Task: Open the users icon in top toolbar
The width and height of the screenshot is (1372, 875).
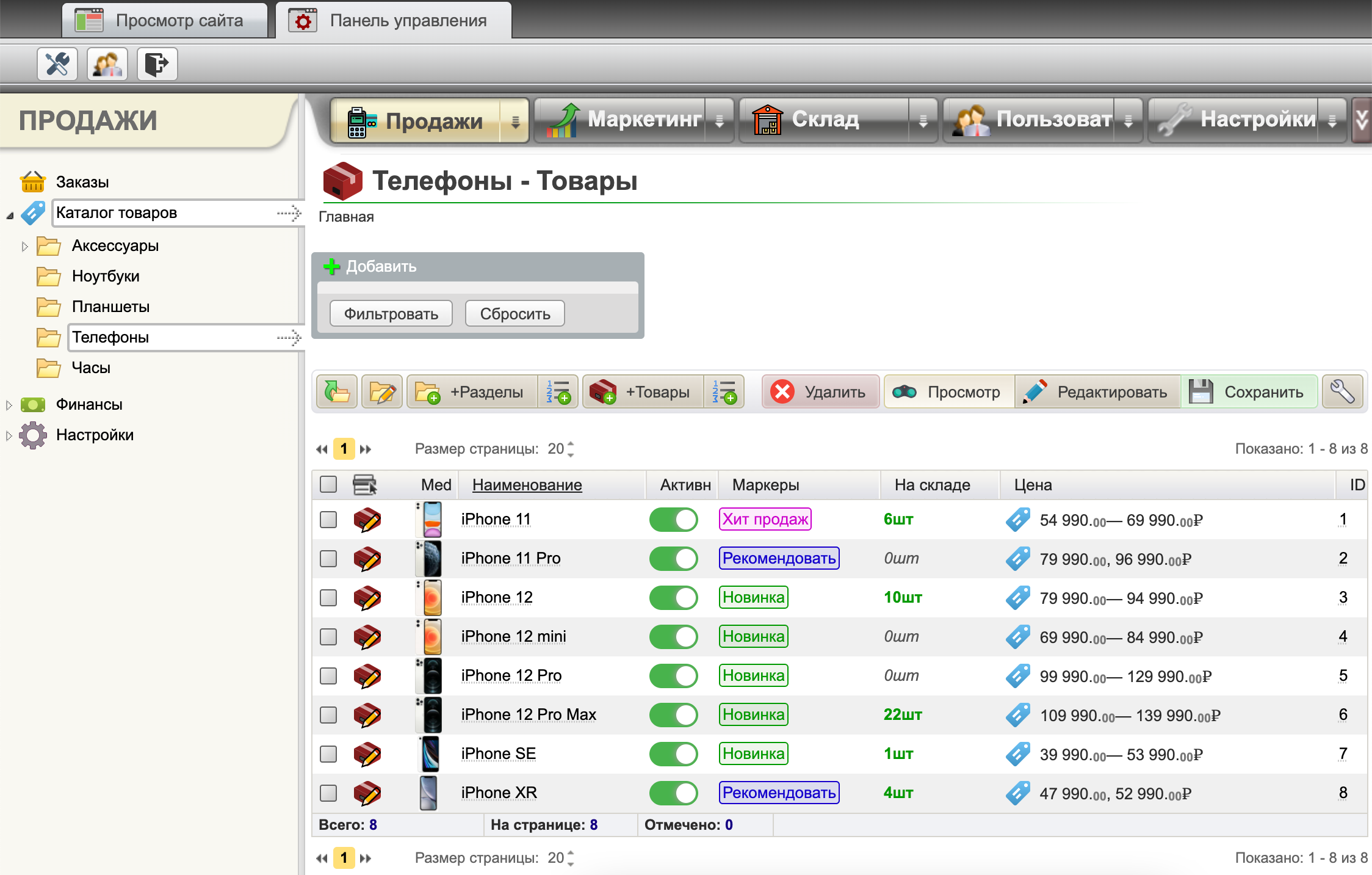Action: (x=107, y=64)
